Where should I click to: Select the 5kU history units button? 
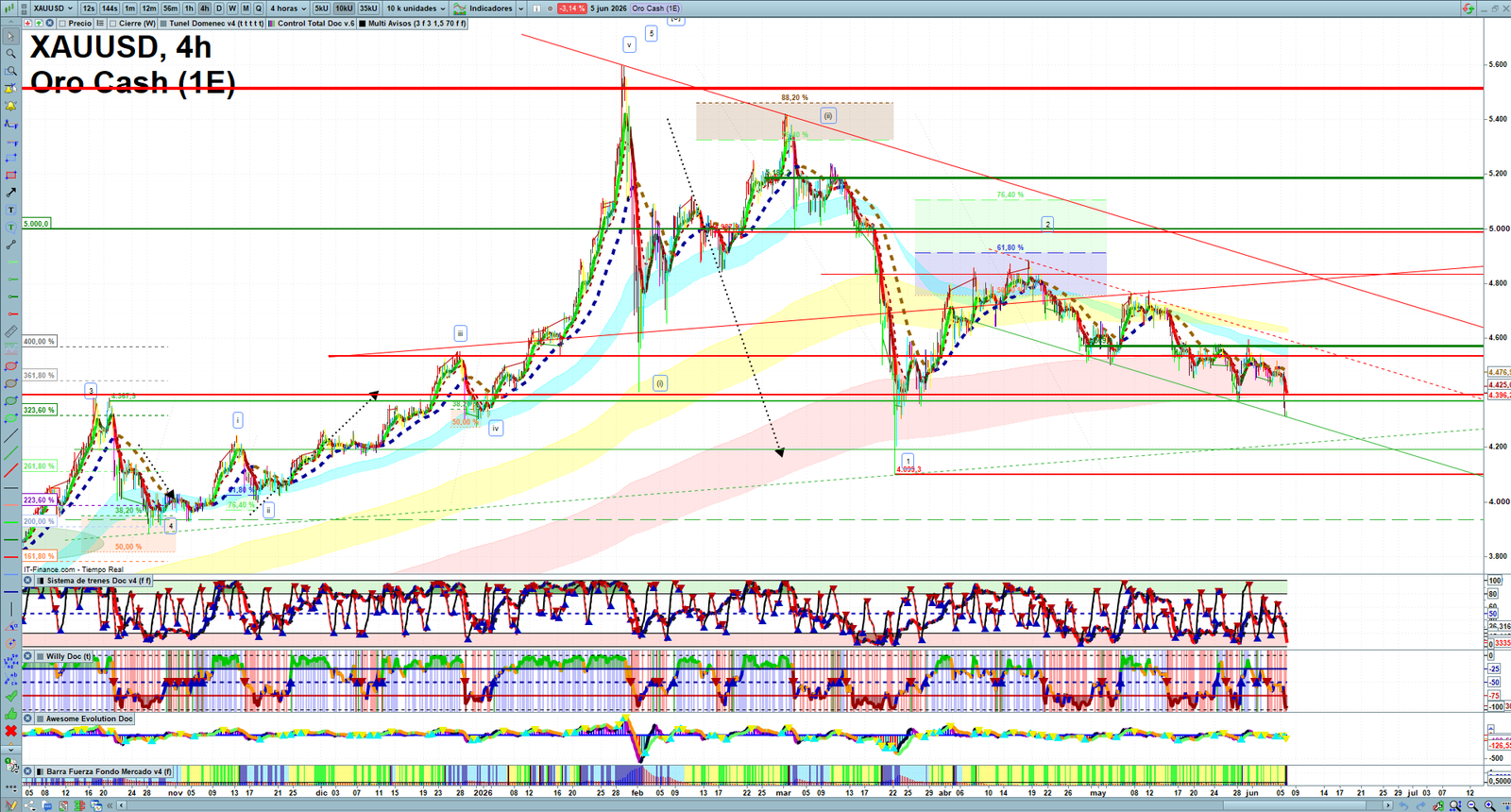click(321, 8)
